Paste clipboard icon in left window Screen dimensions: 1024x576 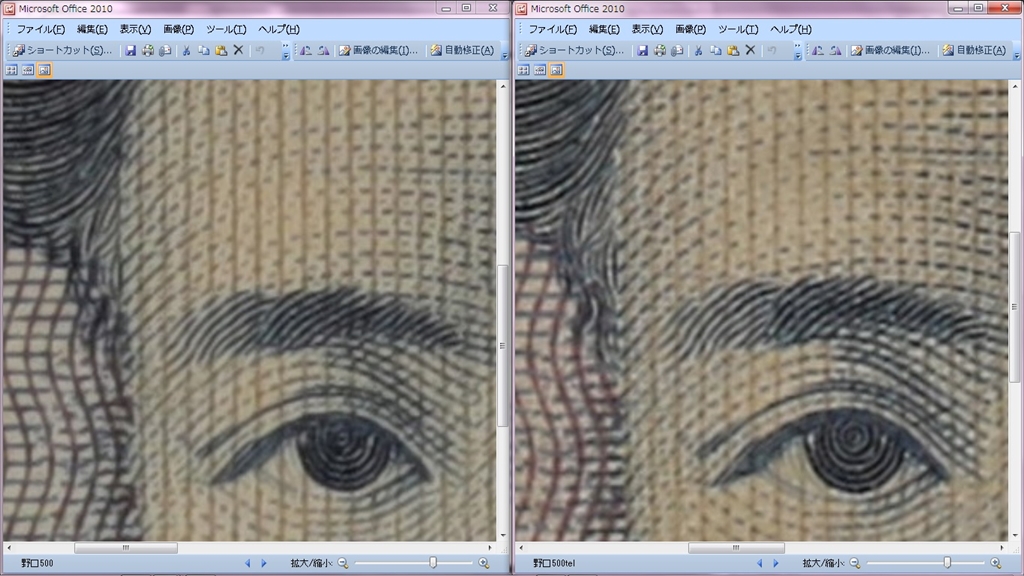(221, 50)
